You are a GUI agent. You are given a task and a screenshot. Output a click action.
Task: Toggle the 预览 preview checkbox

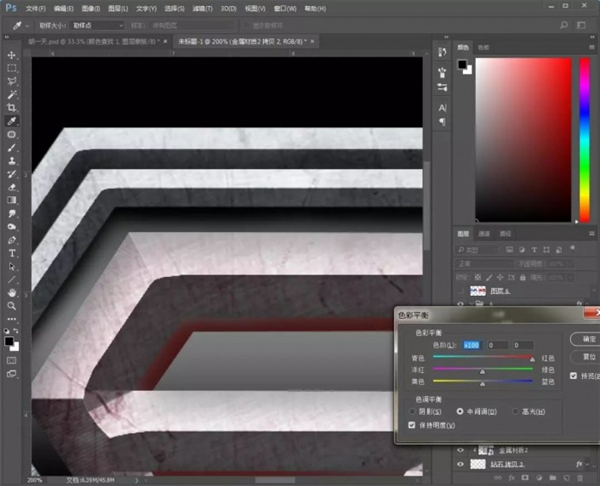pyautogui.click(x=572, y=376)
